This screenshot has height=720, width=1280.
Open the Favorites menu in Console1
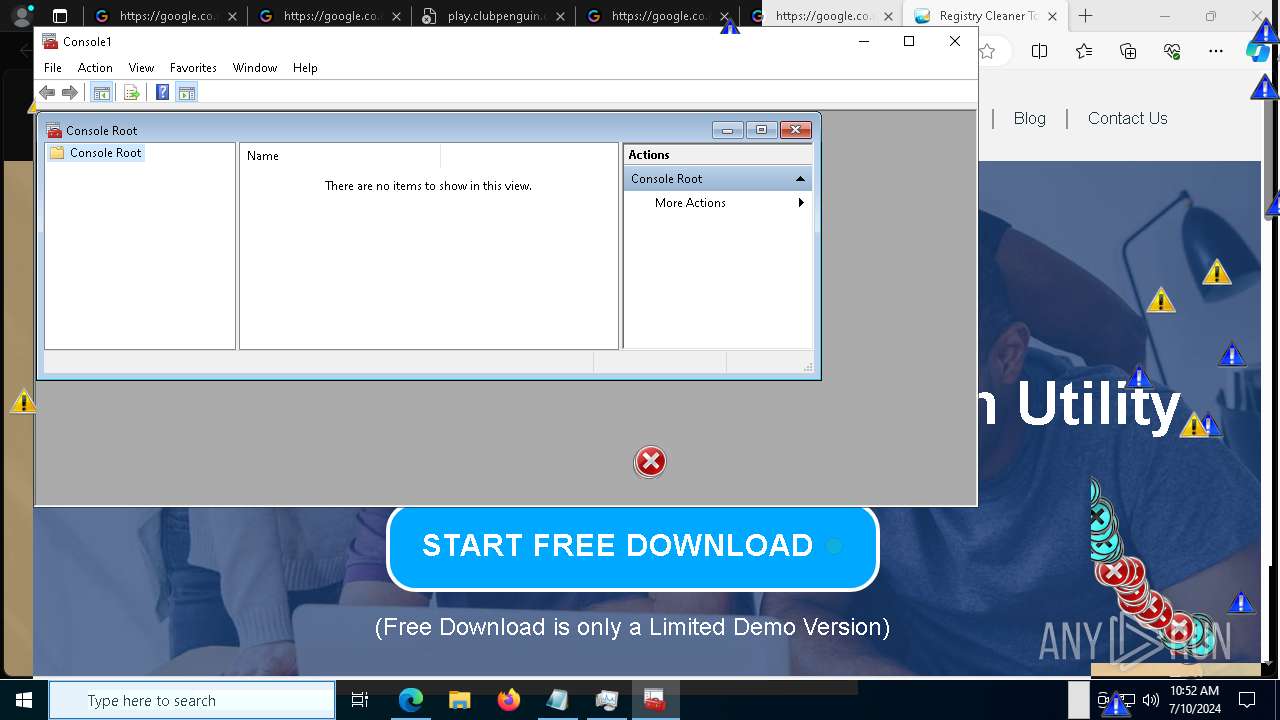coord(193,68)
